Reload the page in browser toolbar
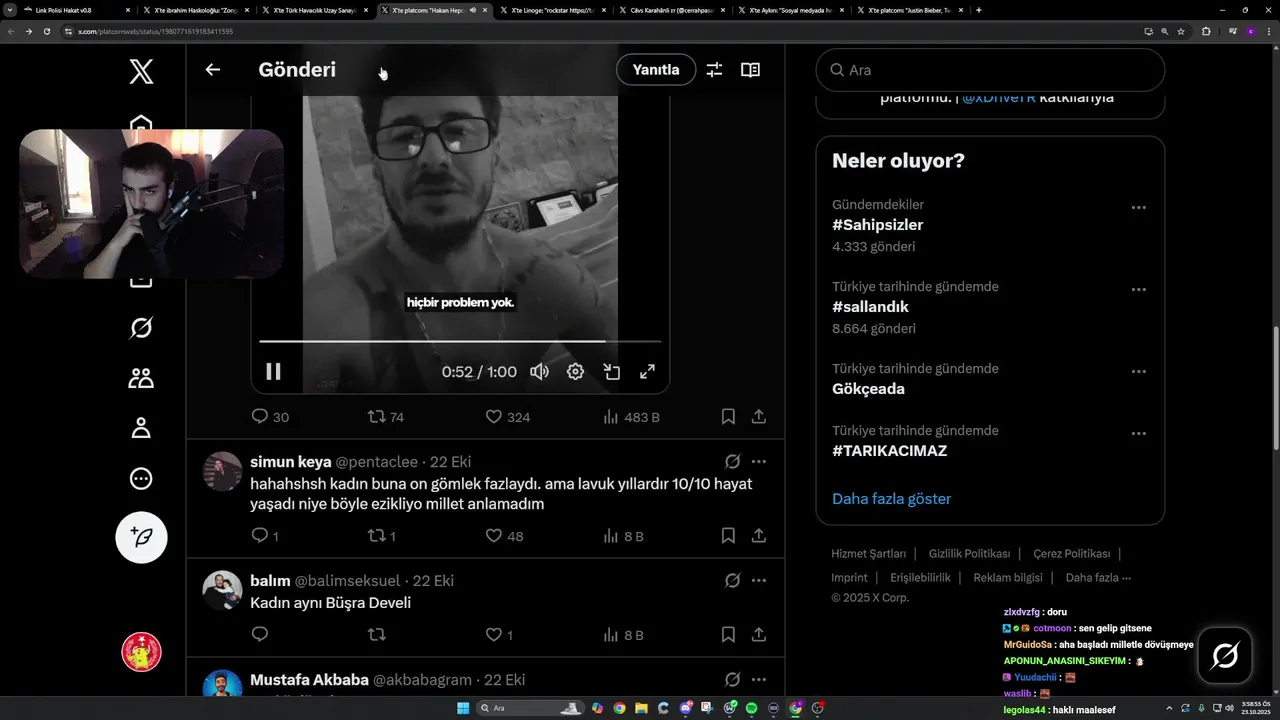The width and height of the screenshot is (1280, 720). point(46,31)
